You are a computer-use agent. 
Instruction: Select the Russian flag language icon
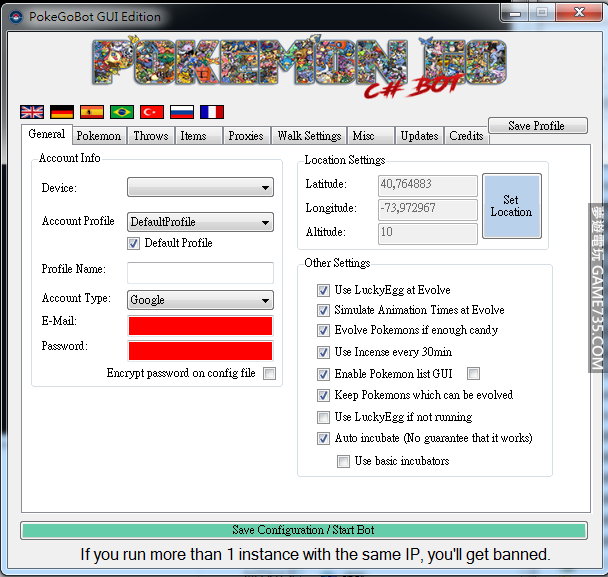pos(182,112)
